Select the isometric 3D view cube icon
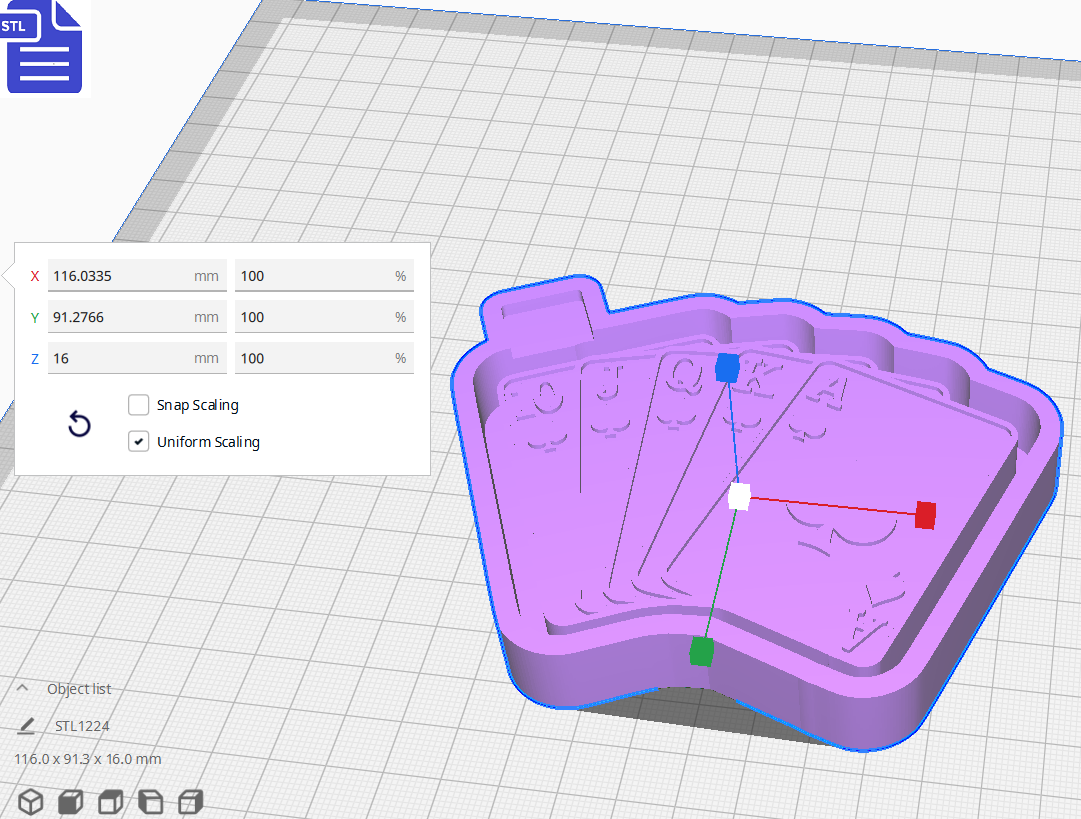The width and height of the screenshot is (1081, 819). click(29, 801)
